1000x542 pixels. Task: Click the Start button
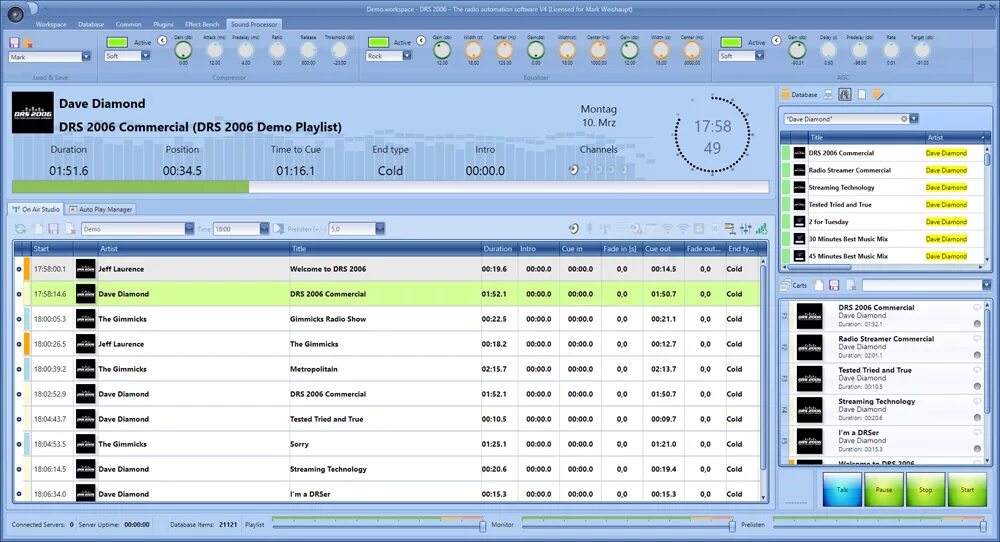(967, 490)
